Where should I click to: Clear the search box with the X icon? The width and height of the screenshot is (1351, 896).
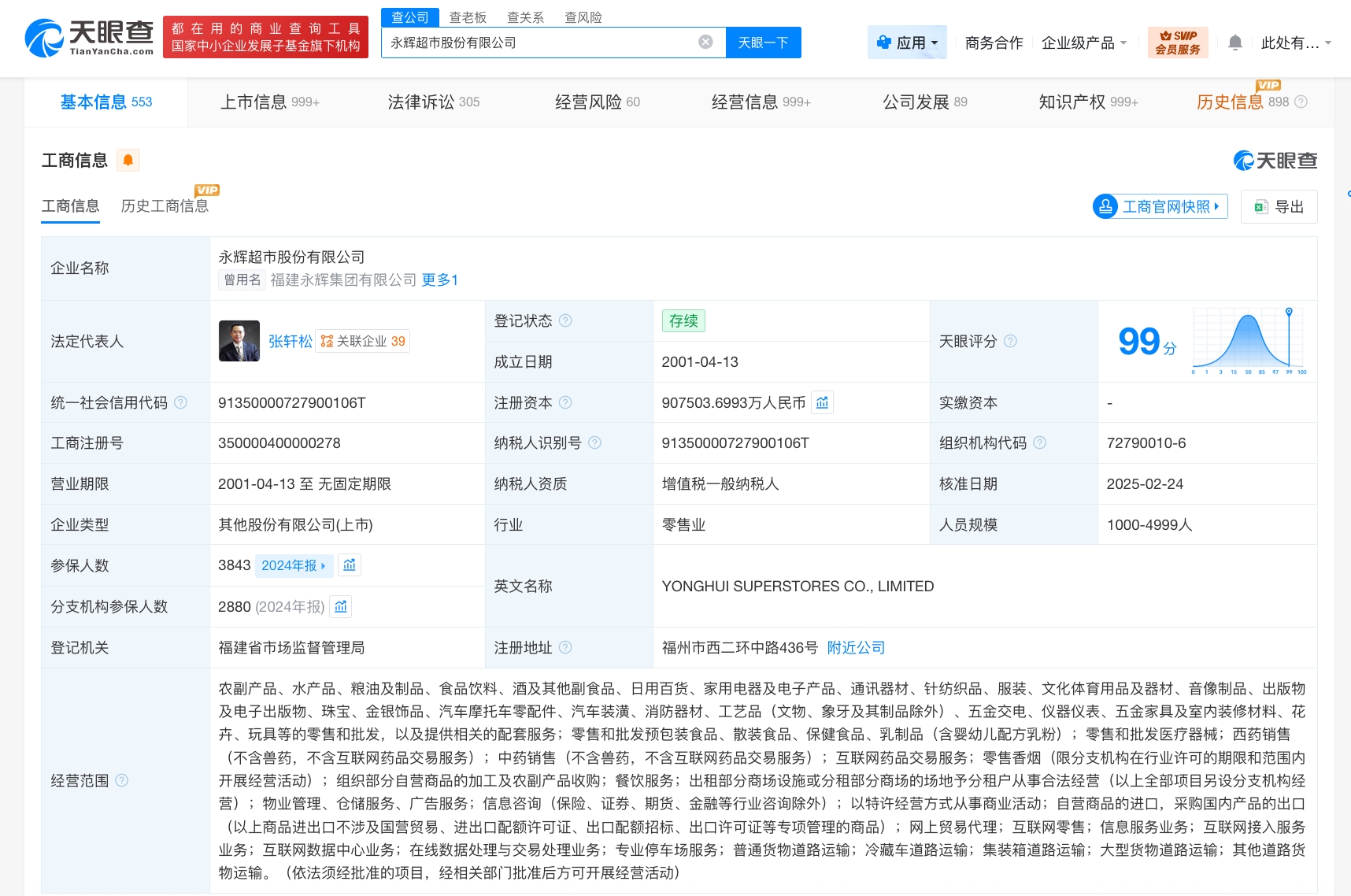(705, 43)
